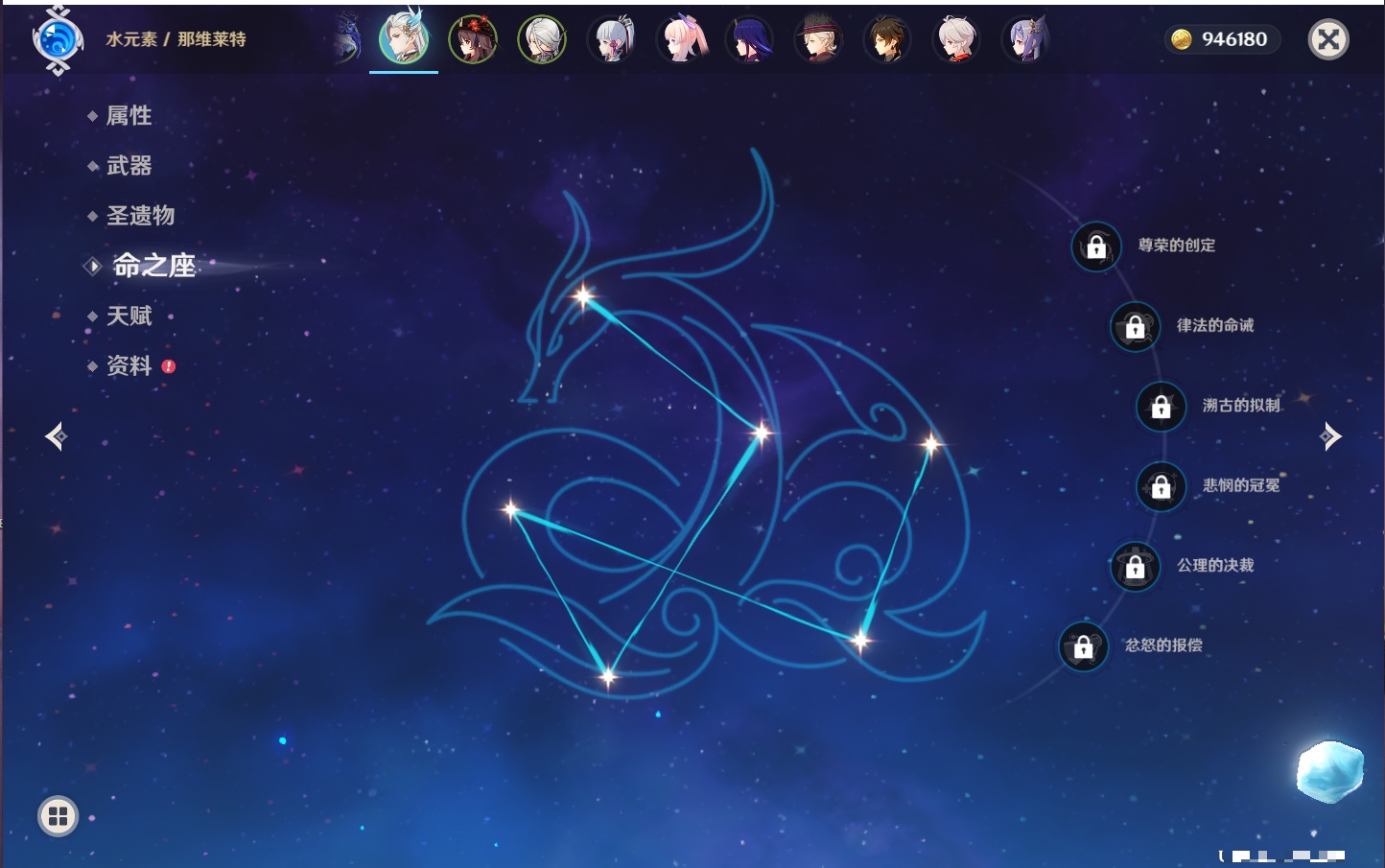1385x868 pixels.
Task: Choose the Raiden Shogun avatar
Action: (x=749, y=40)
